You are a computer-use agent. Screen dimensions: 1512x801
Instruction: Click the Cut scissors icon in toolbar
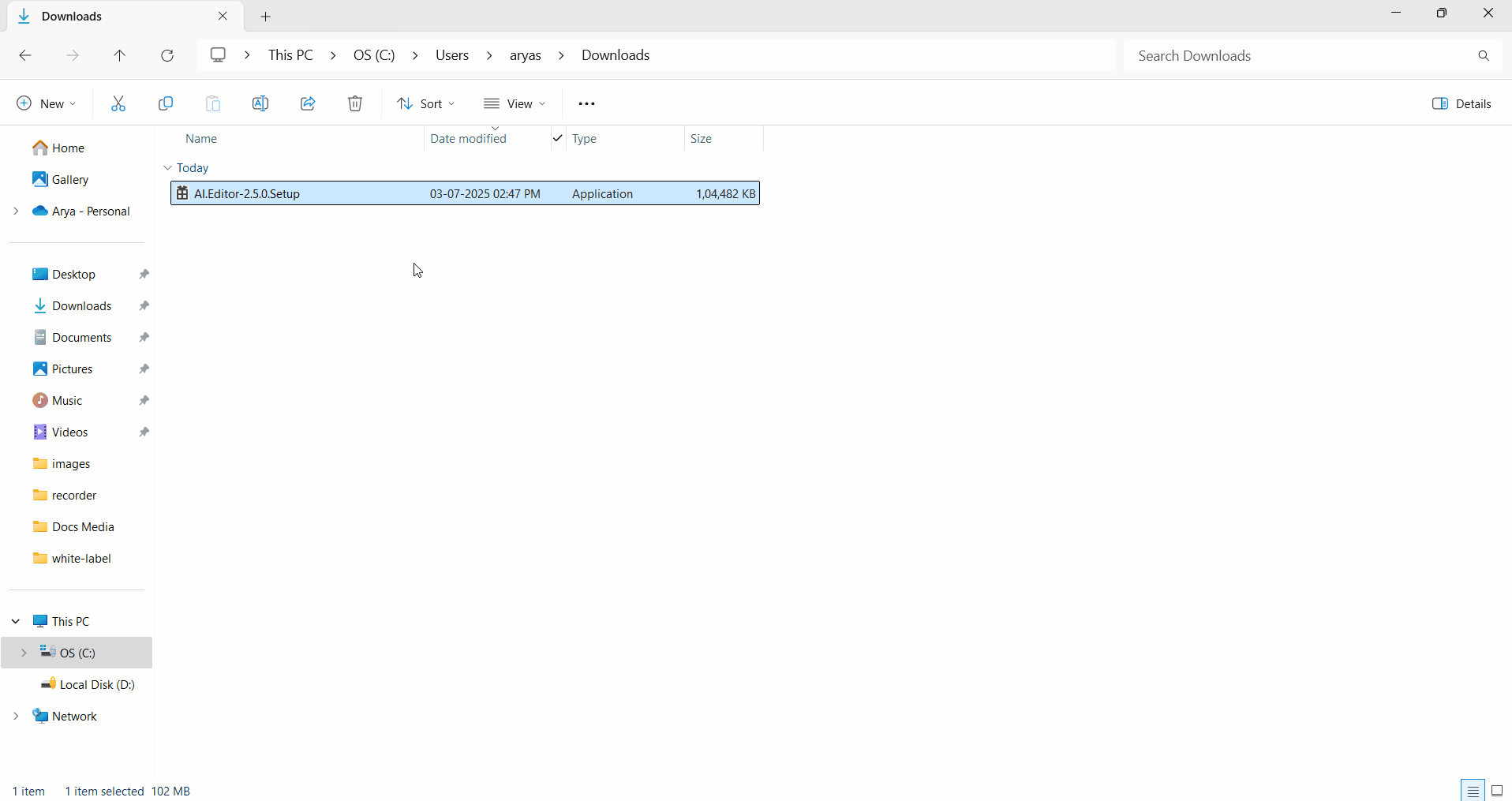[x=118, y=103]
